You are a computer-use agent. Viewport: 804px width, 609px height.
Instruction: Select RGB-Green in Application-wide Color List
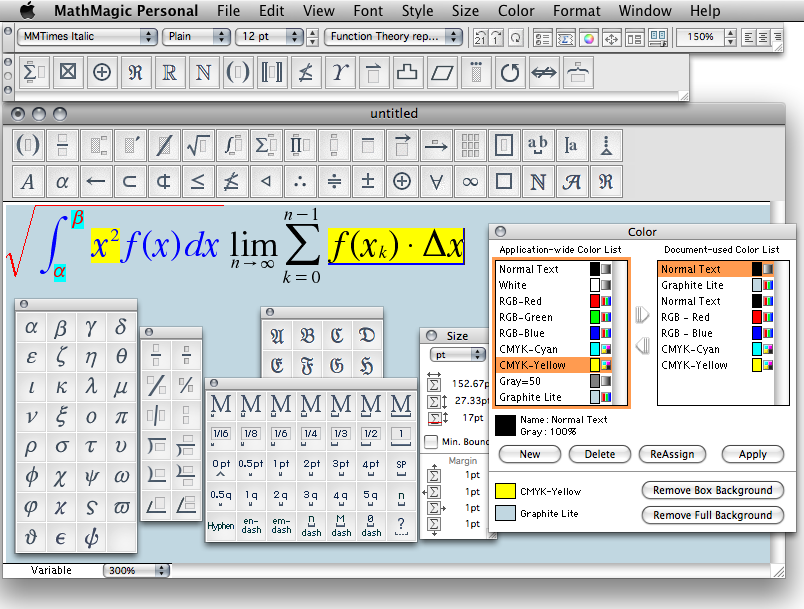(x=555, y=317)
